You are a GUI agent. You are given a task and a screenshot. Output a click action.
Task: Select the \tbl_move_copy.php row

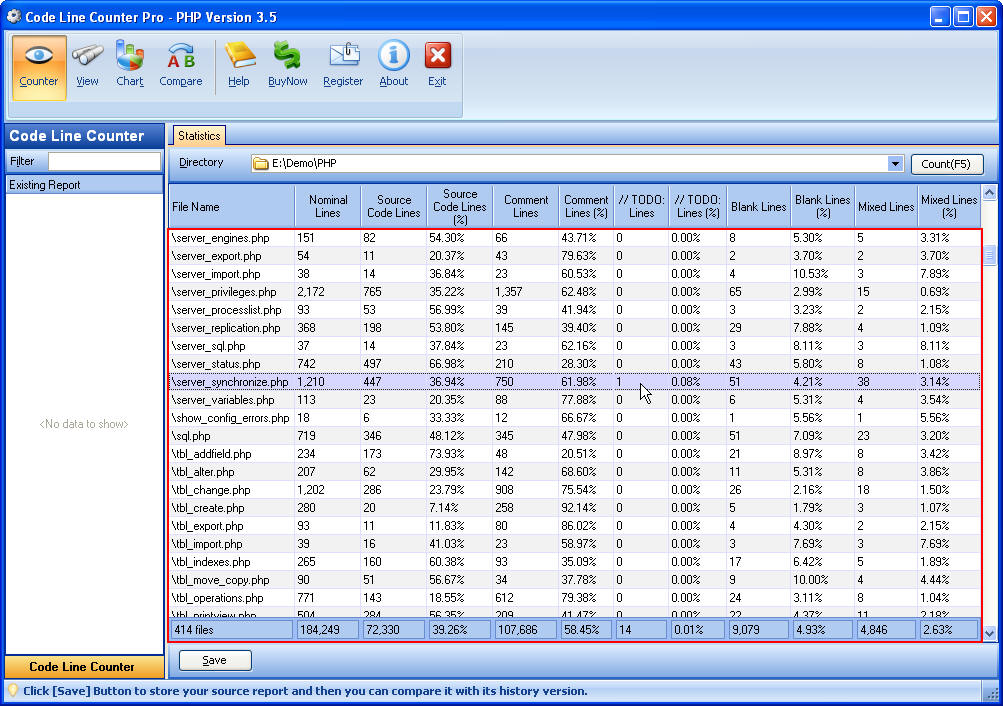tap(574, 580)
